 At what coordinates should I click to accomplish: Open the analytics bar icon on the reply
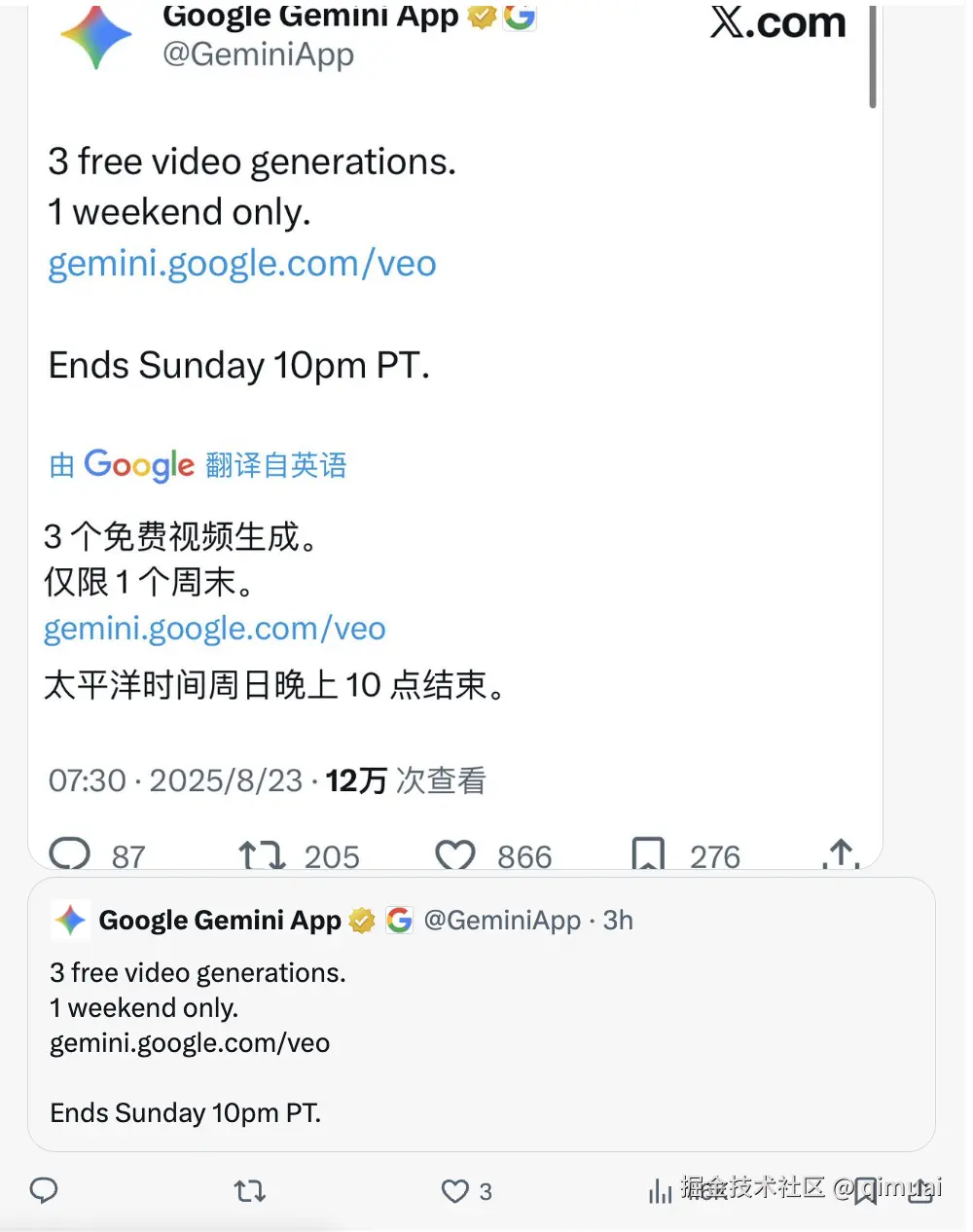[x=661, y=1190]
